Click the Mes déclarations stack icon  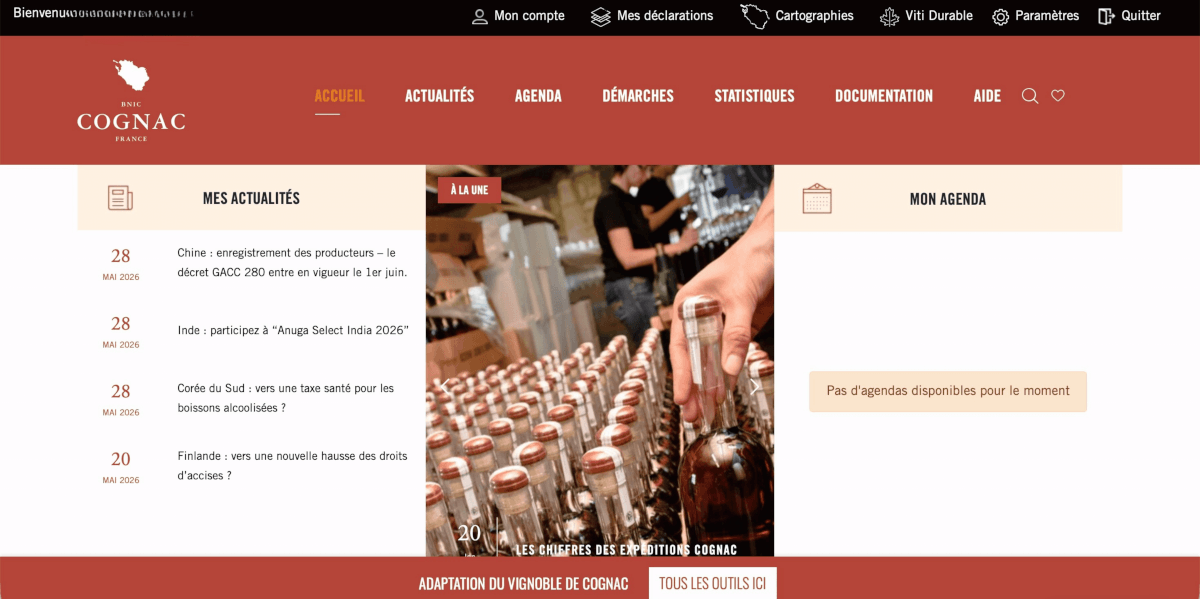pyautogui.click(x=600, y=16)
